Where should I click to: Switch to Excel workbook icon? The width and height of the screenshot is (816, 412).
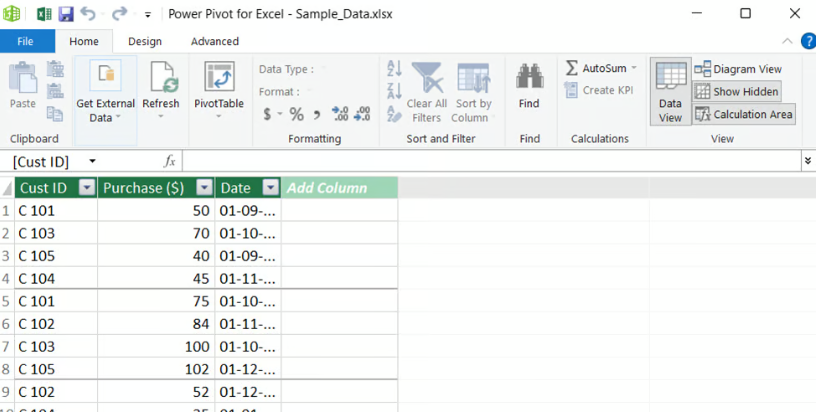tap(44, 14)
